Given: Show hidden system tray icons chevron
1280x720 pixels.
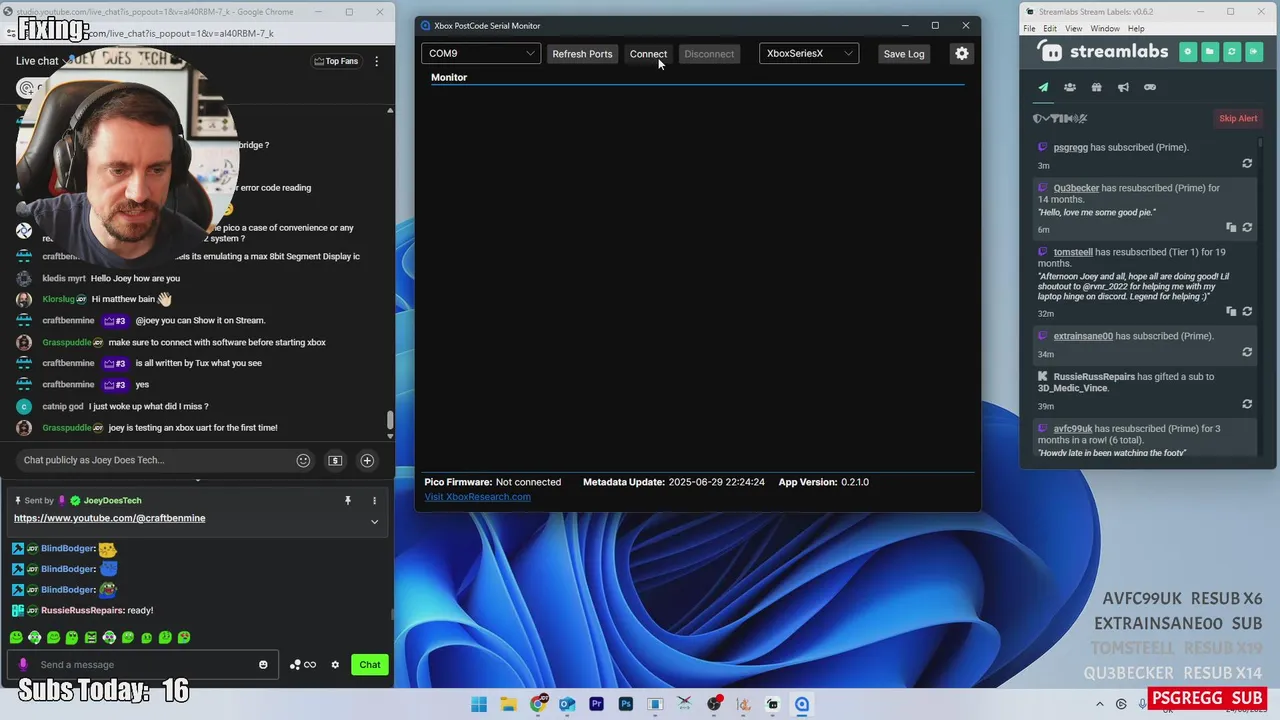Looking at the screenshot, I should pos(1100,704).
